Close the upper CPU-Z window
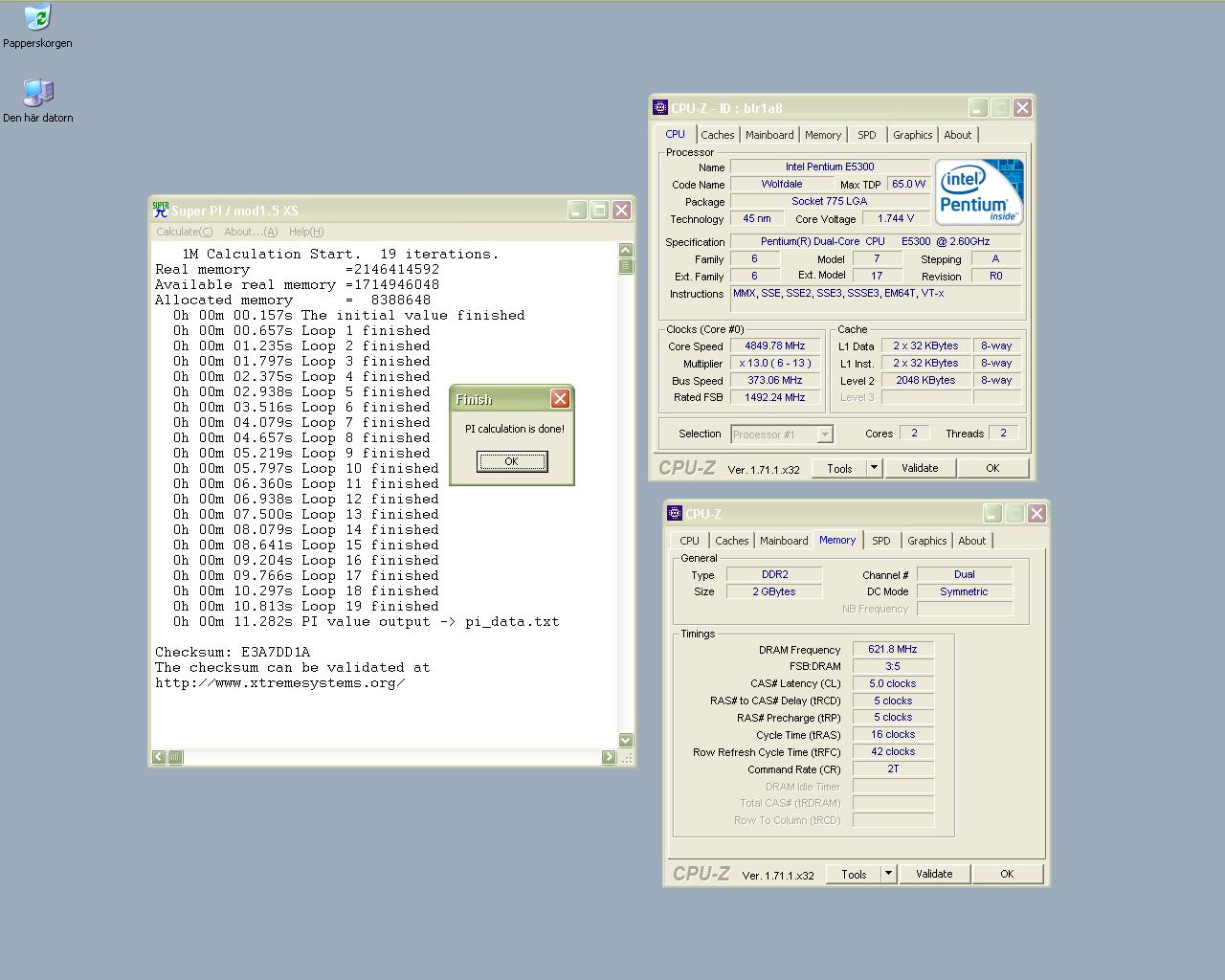The image size is (1225, 980). [1022, 108]
